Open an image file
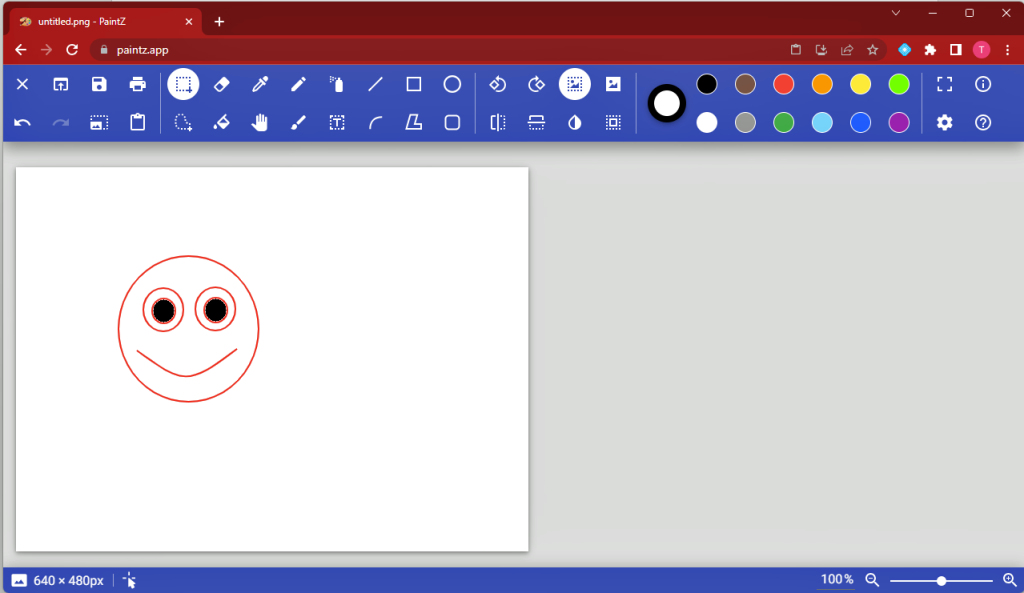This screenshot has height=593, width=1024. (61, 84)
